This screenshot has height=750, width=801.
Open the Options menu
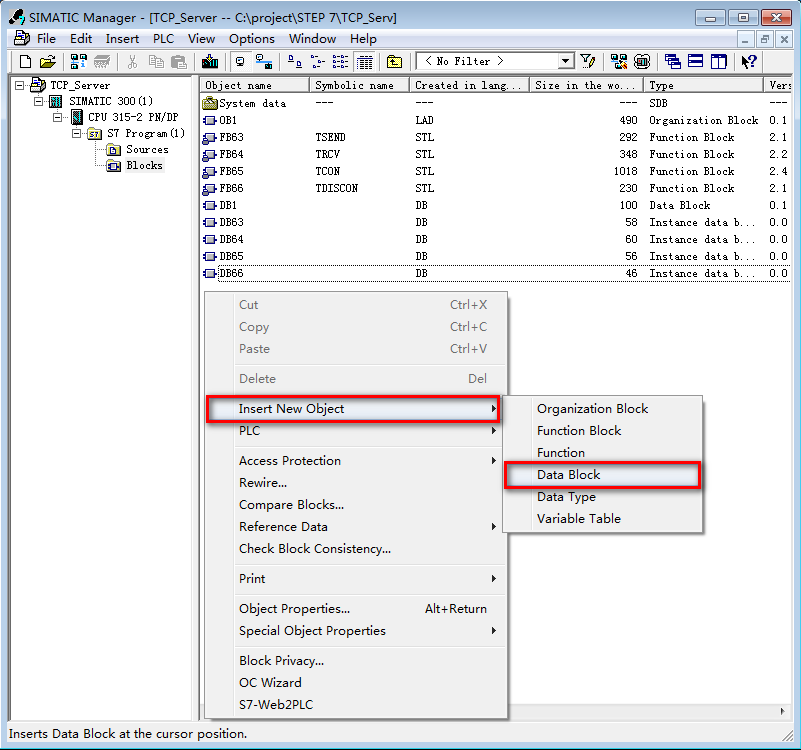click(251, 39)
